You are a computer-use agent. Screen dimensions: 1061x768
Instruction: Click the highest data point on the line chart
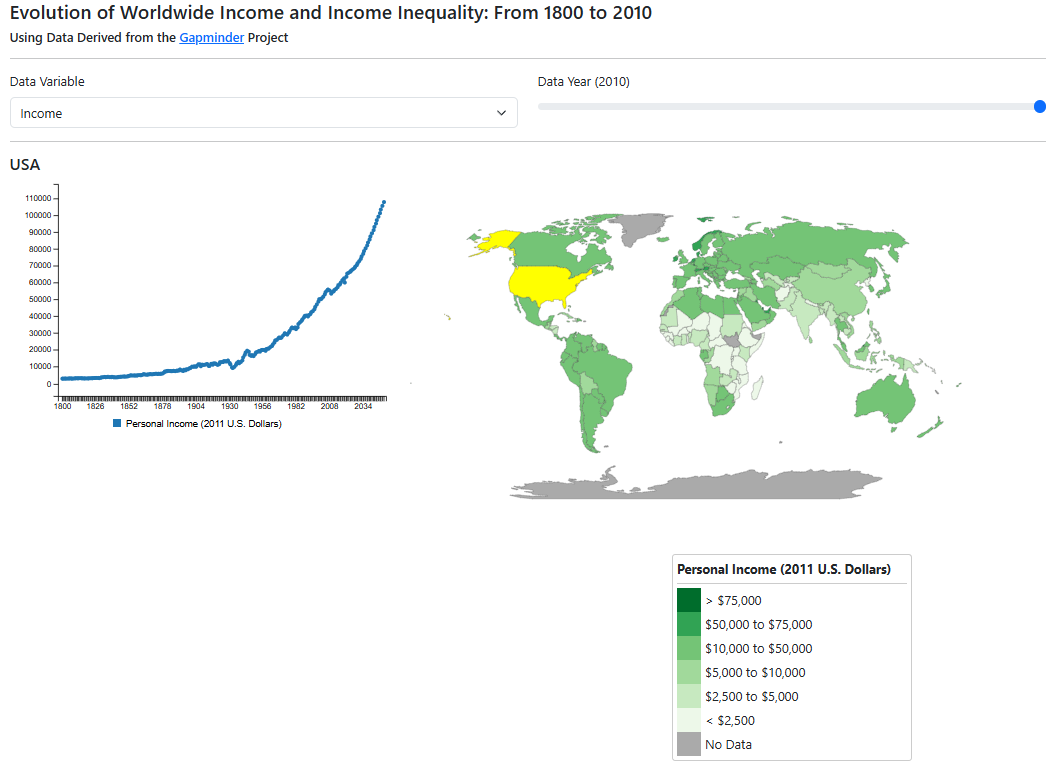383,202
